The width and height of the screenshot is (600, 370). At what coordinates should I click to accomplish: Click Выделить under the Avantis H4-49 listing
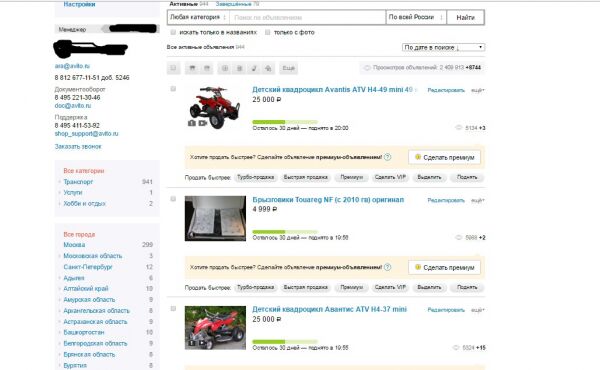coord(429,177)
